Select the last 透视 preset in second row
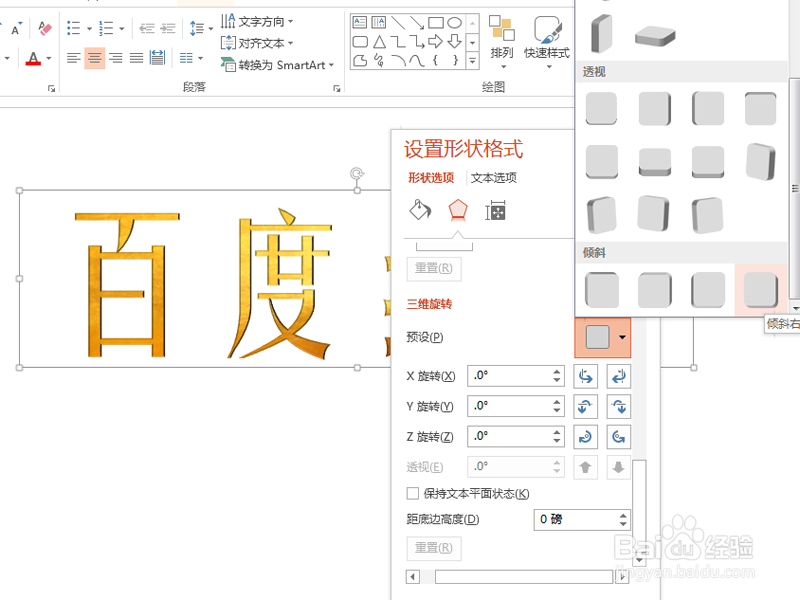 [x=761, y=161]
